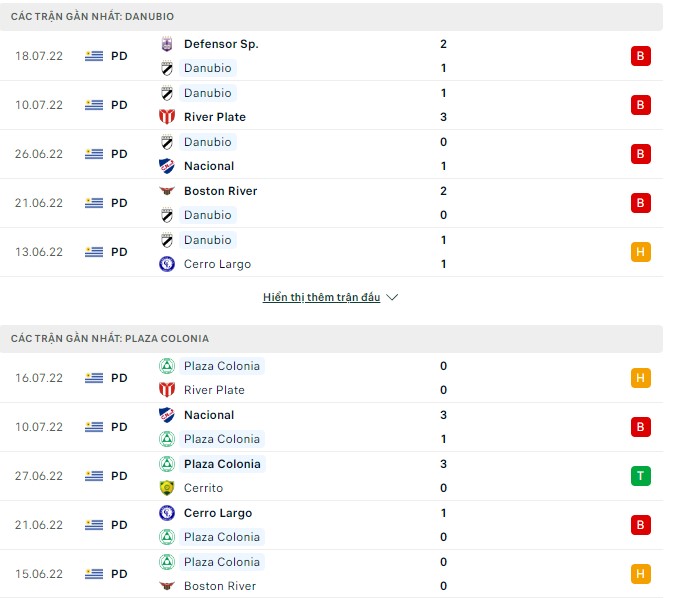Click the Plaza Colonia crest in the 16.07.22 match
Image resolution: width=673 pixels, height=598 pixels.
coord(167,366)
